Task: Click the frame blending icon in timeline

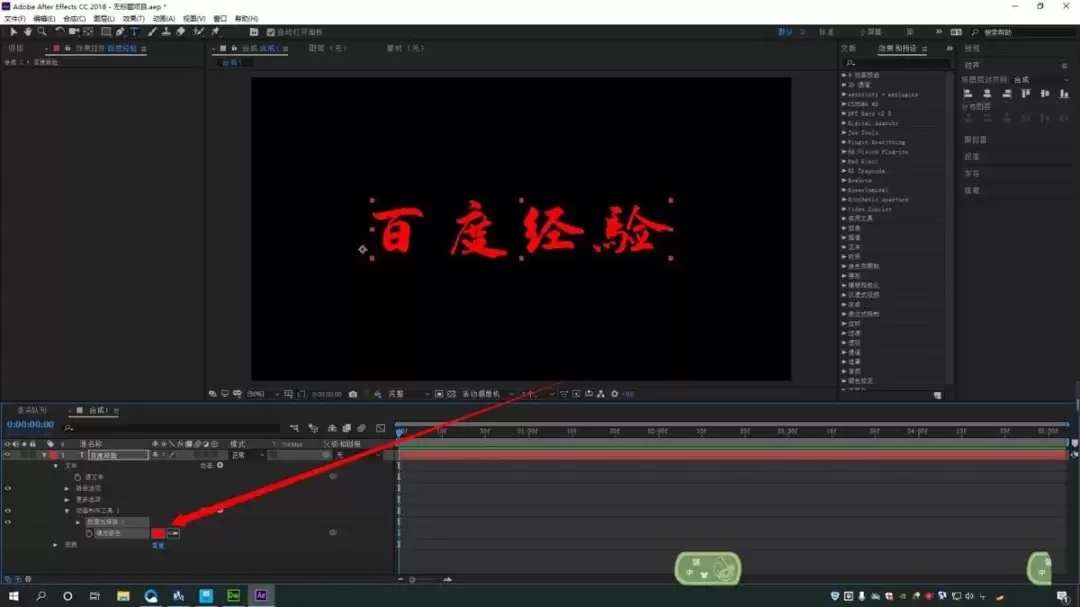Action: point(346,429)
